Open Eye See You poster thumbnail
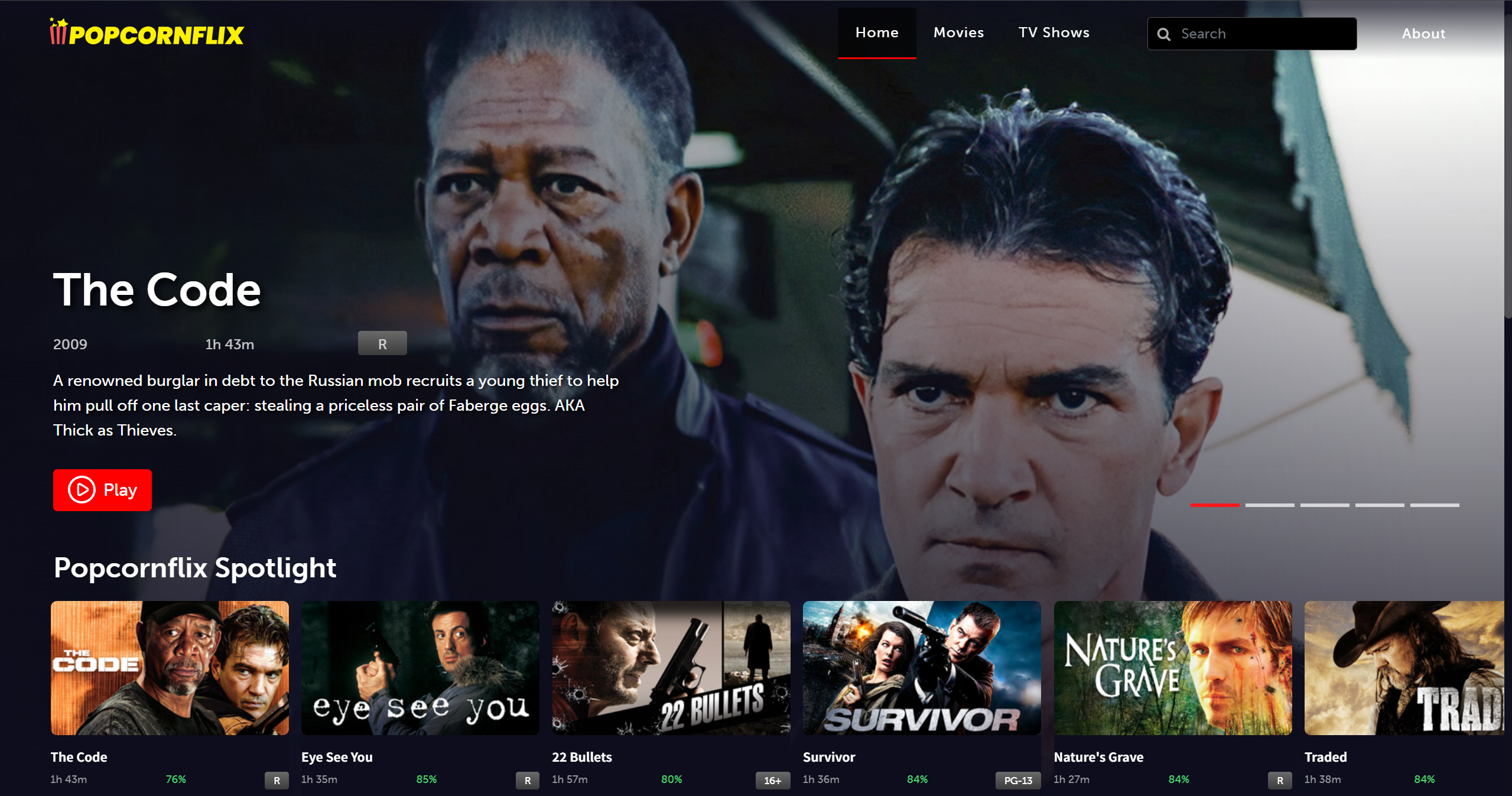 point(420,668)
